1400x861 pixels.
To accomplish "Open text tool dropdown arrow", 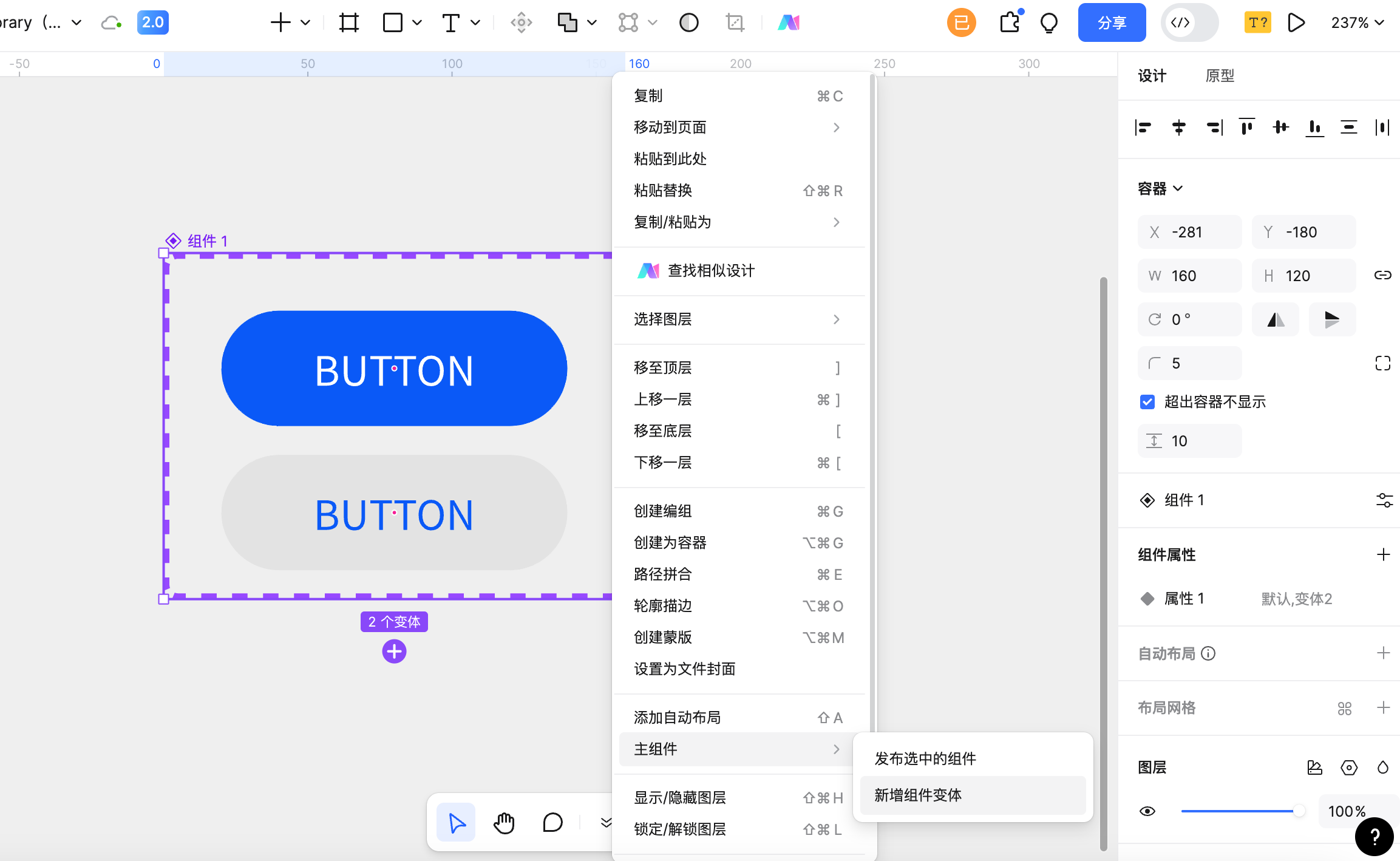I will pyautogui.click(x=475, y=23).
